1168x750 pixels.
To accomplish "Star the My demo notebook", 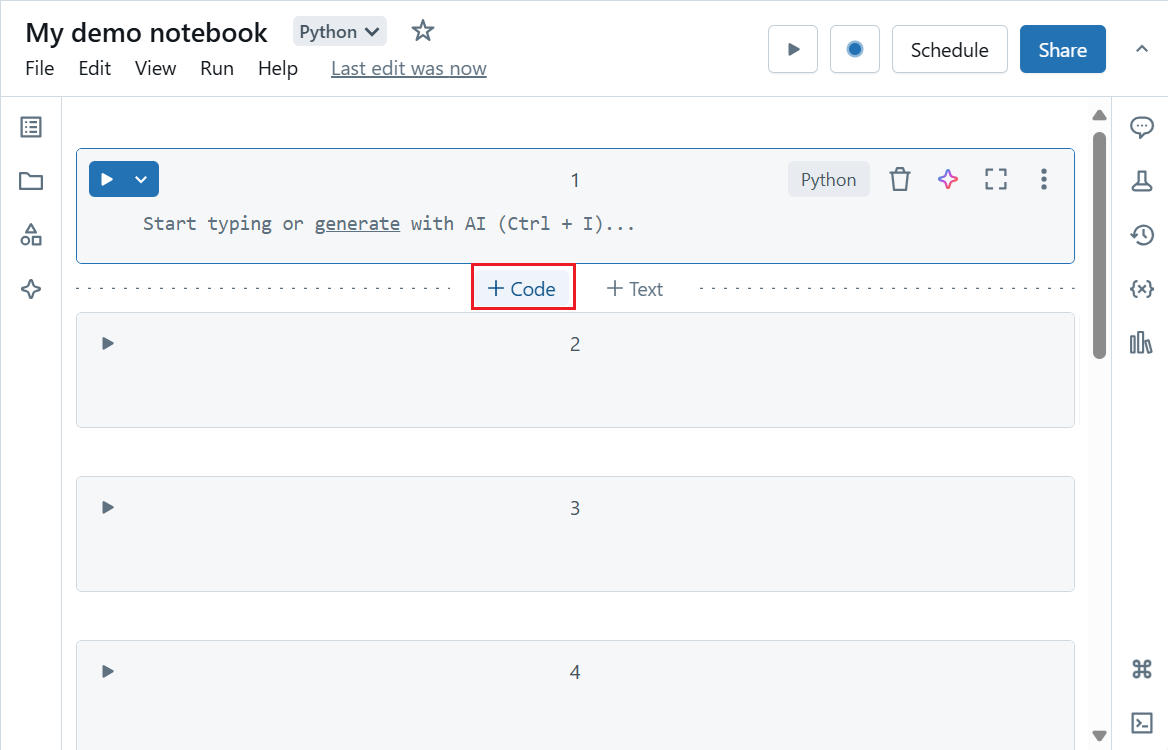I will (x=422, y=31).
